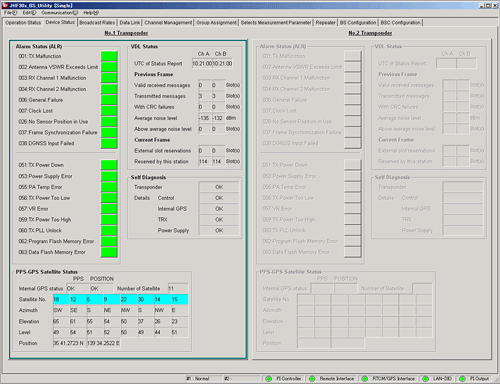Viewport: 500px width, 384px height.
Task: Click the application icon in title bar
Action: point(5,5)
